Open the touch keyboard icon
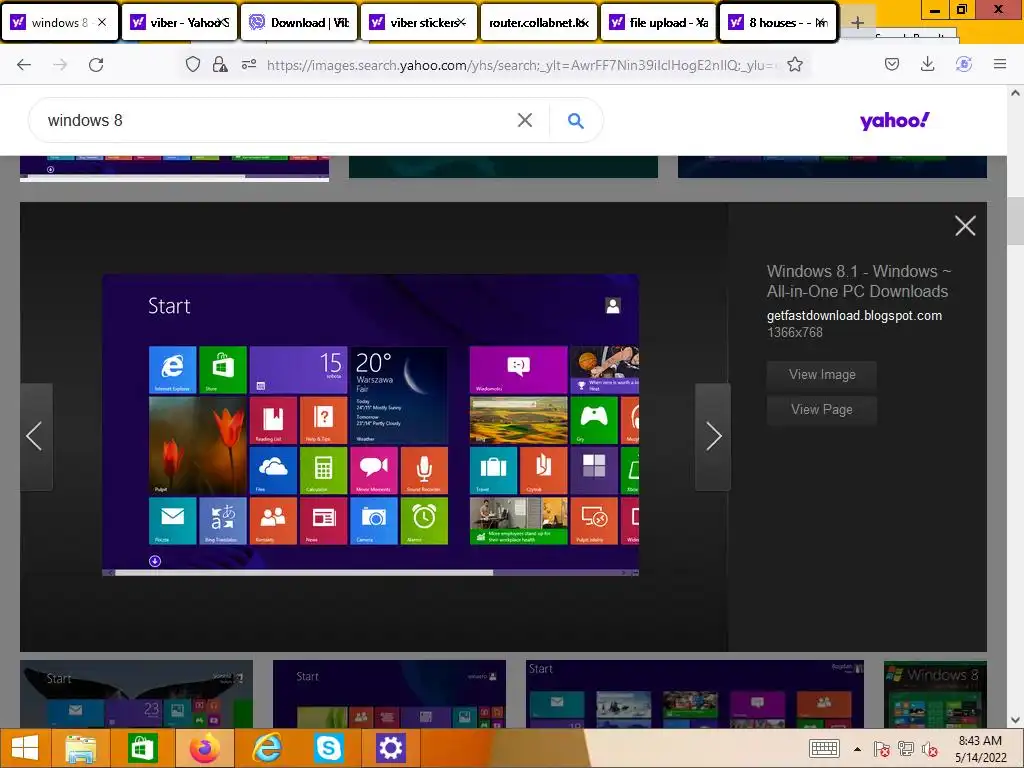The height and width of the screenshot is (768, 1024). tap(824, 748)
